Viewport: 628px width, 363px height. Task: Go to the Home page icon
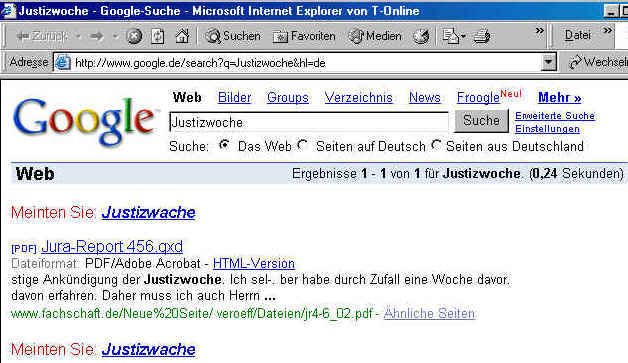tap(182, 36)
